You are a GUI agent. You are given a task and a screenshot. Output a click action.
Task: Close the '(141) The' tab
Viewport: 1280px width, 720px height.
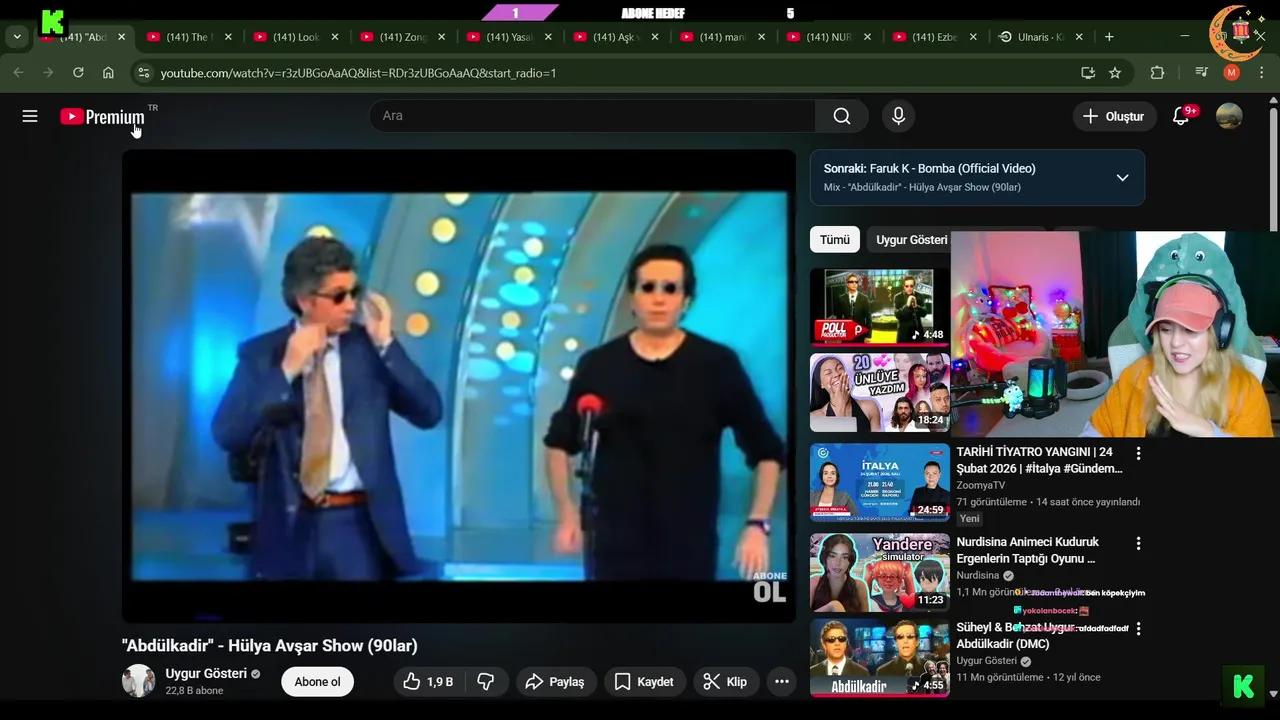[x=228, y=37]
